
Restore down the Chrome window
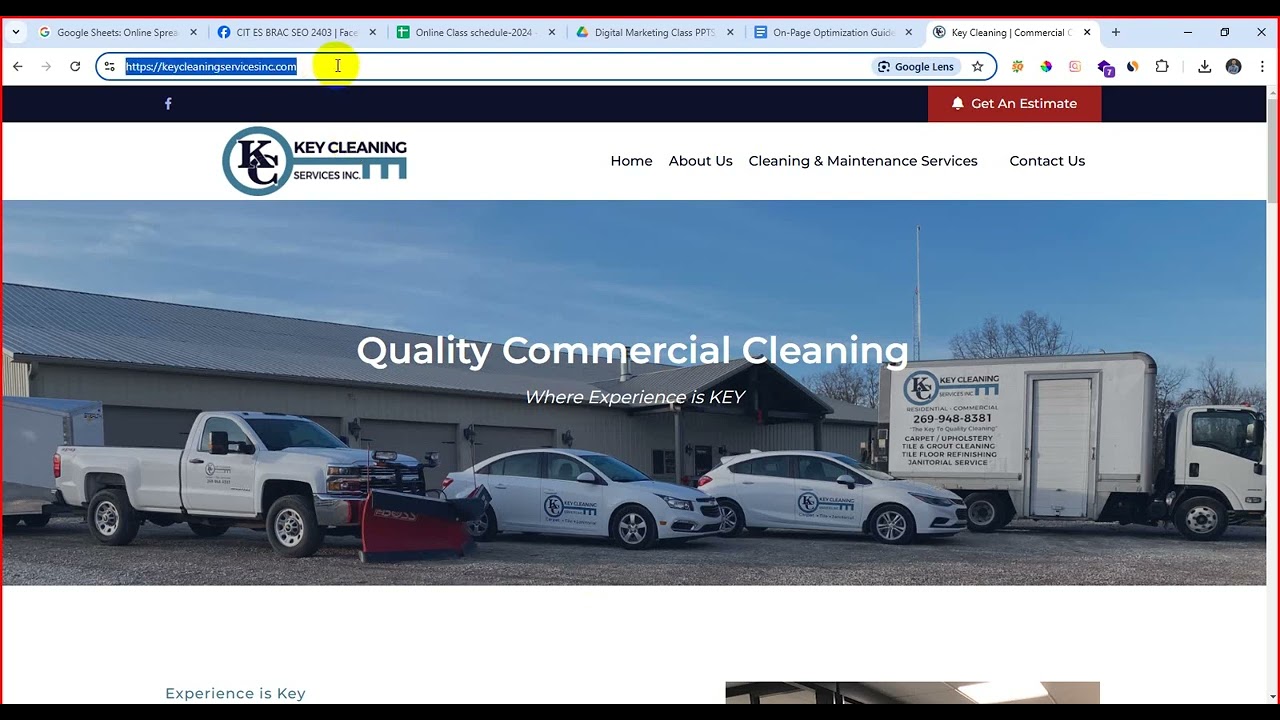[1224, 32]
